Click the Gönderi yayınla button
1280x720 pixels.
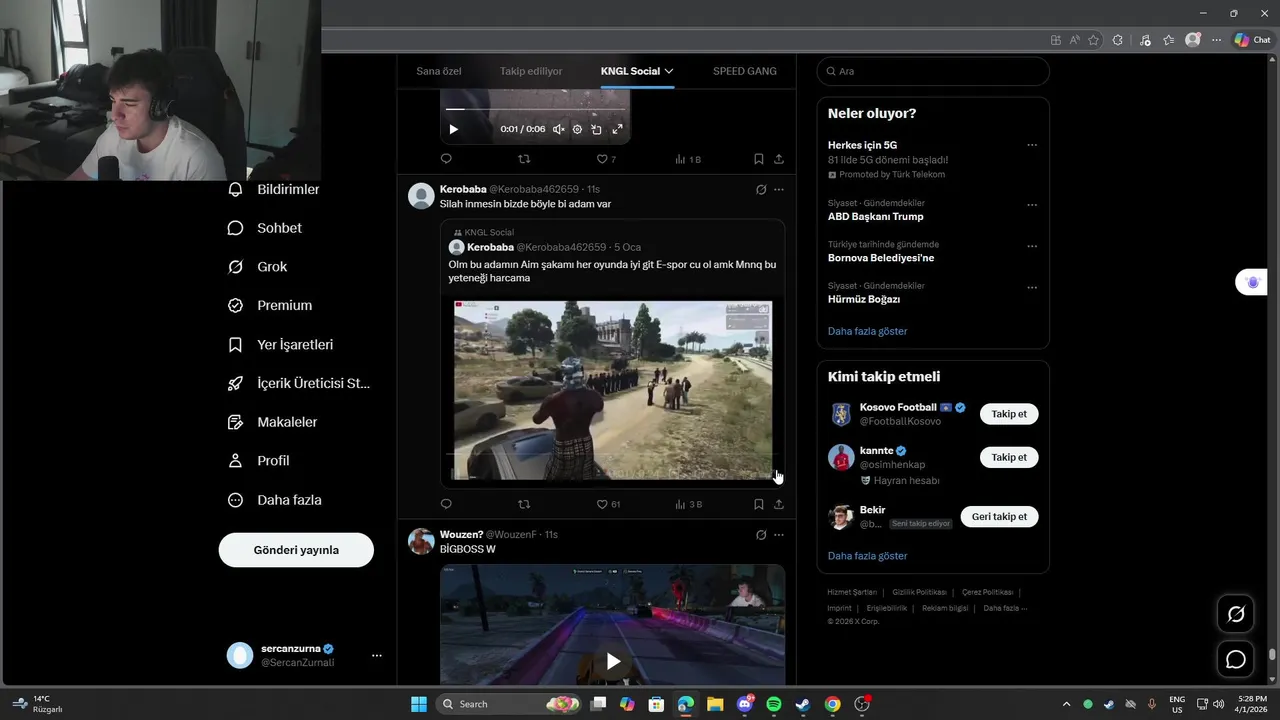point(296,550)
